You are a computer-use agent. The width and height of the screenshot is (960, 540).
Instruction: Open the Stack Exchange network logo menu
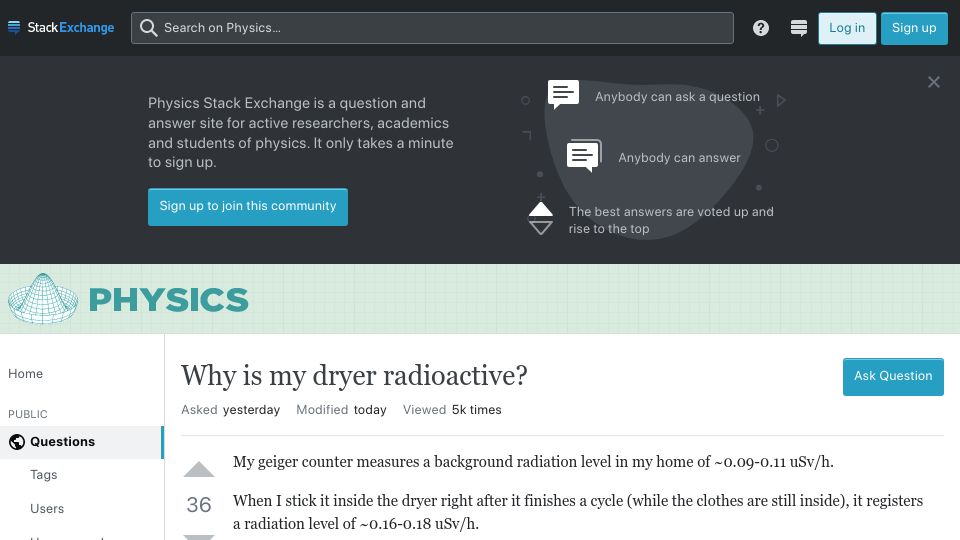pos(61,28)
